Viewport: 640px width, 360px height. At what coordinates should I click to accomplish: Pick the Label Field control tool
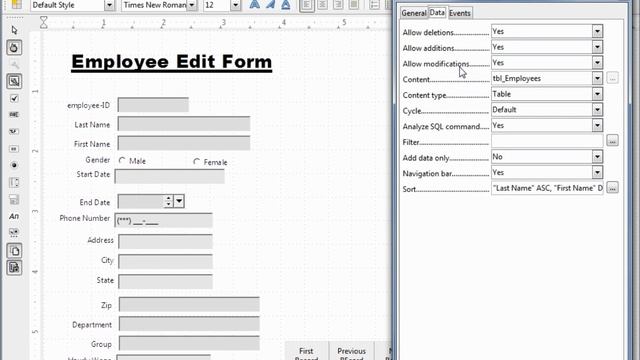tap(14, 216)
